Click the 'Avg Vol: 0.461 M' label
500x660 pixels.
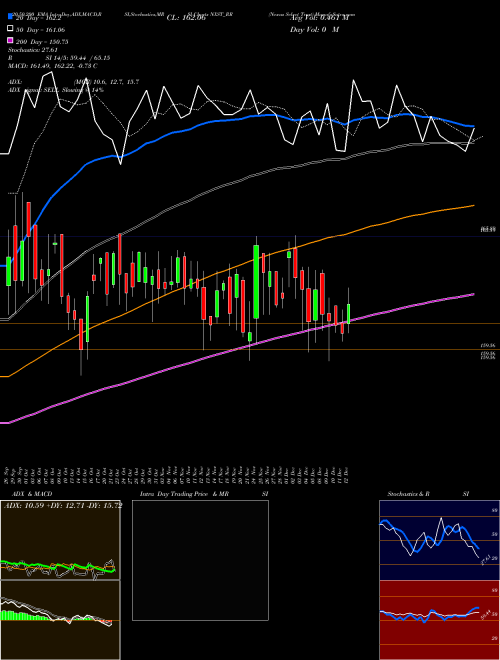click(319, 18)
